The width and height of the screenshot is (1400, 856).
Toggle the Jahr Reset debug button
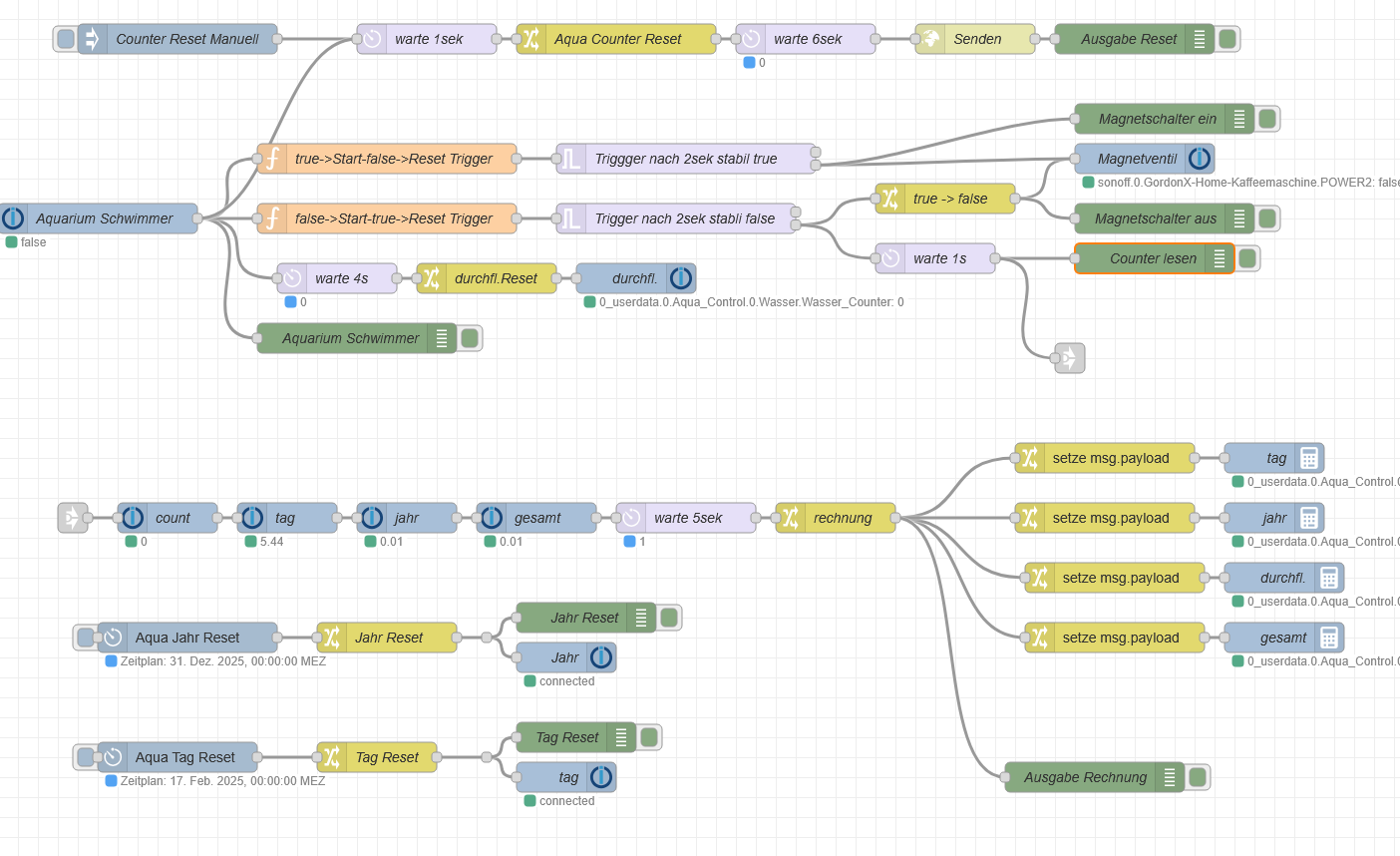[669, 618]
